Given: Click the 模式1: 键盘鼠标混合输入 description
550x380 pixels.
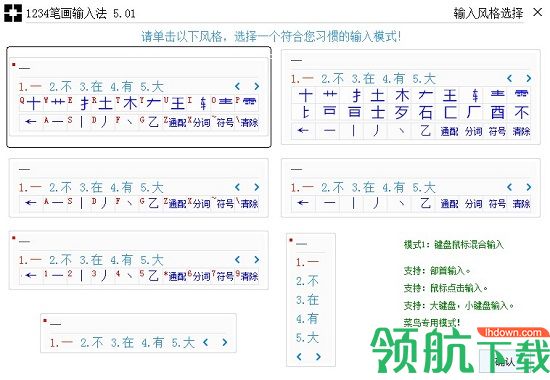Looking at the screenshot, I should [x=454, y=245].
